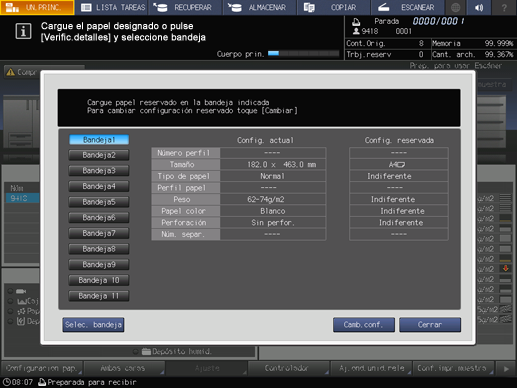
Task: Select Bandeja5 tray
Action: (99, 202)
